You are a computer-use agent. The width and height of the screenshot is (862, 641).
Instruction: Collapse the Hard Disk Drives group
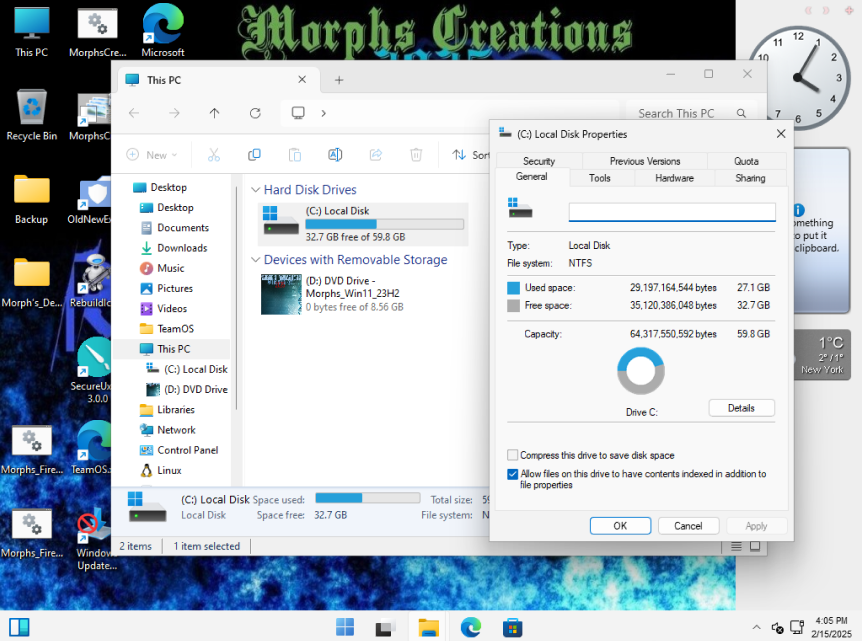(255, 190)
